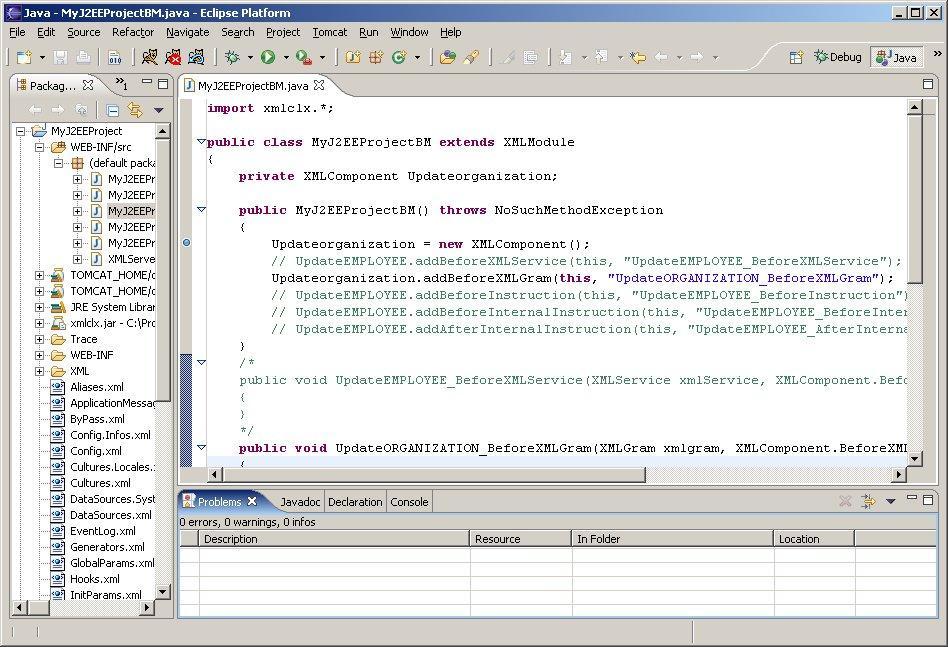
Task: Click the New wizard toolbar icon
Action: coord(23,58)
